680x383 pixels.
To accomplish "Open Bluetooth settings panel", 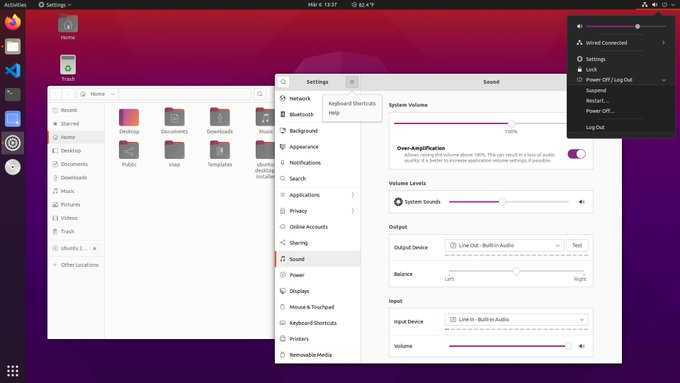I will (317, 115).
